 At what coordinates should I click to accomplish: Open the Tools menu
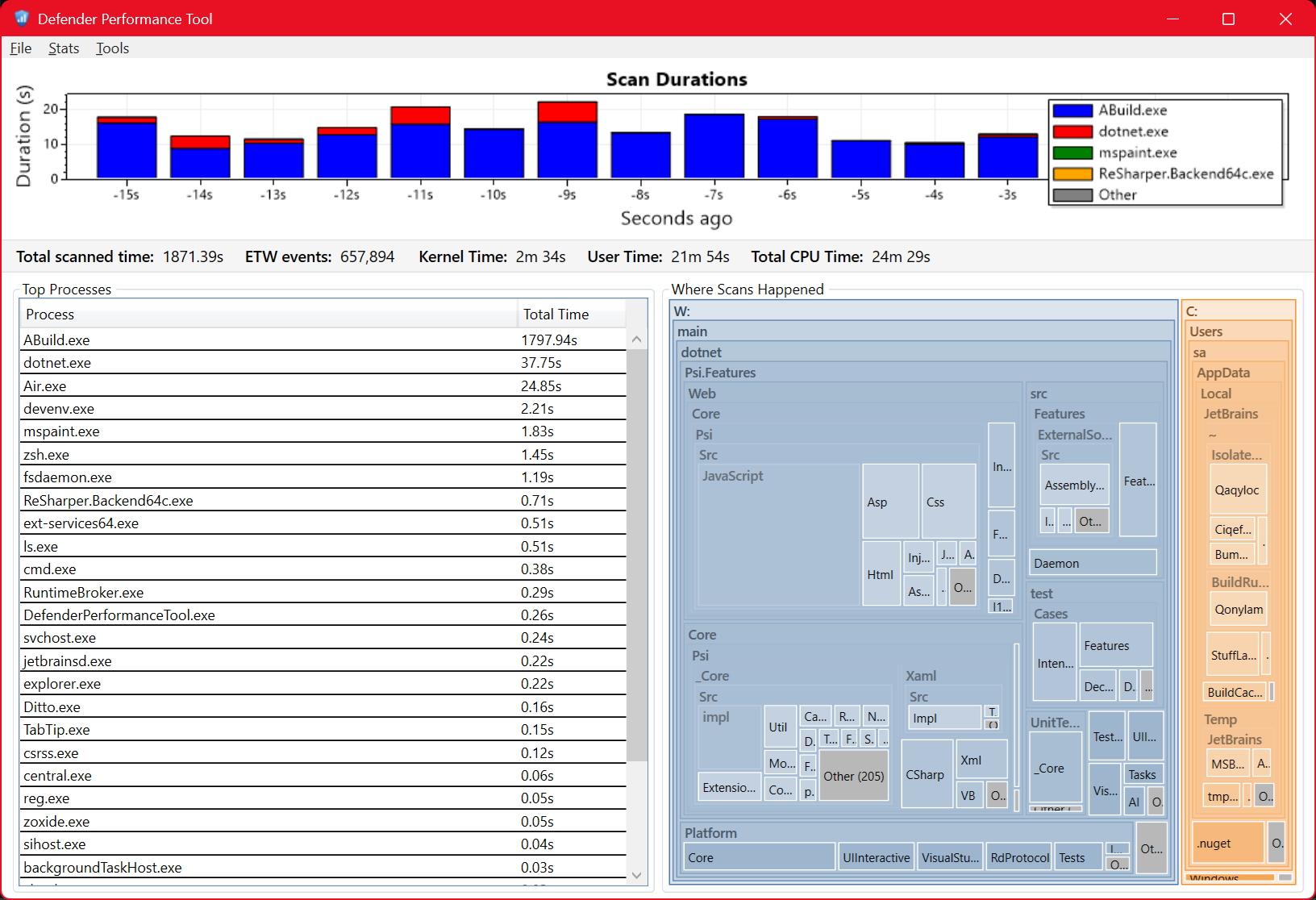pyautogui.click(x=113, y=48)
